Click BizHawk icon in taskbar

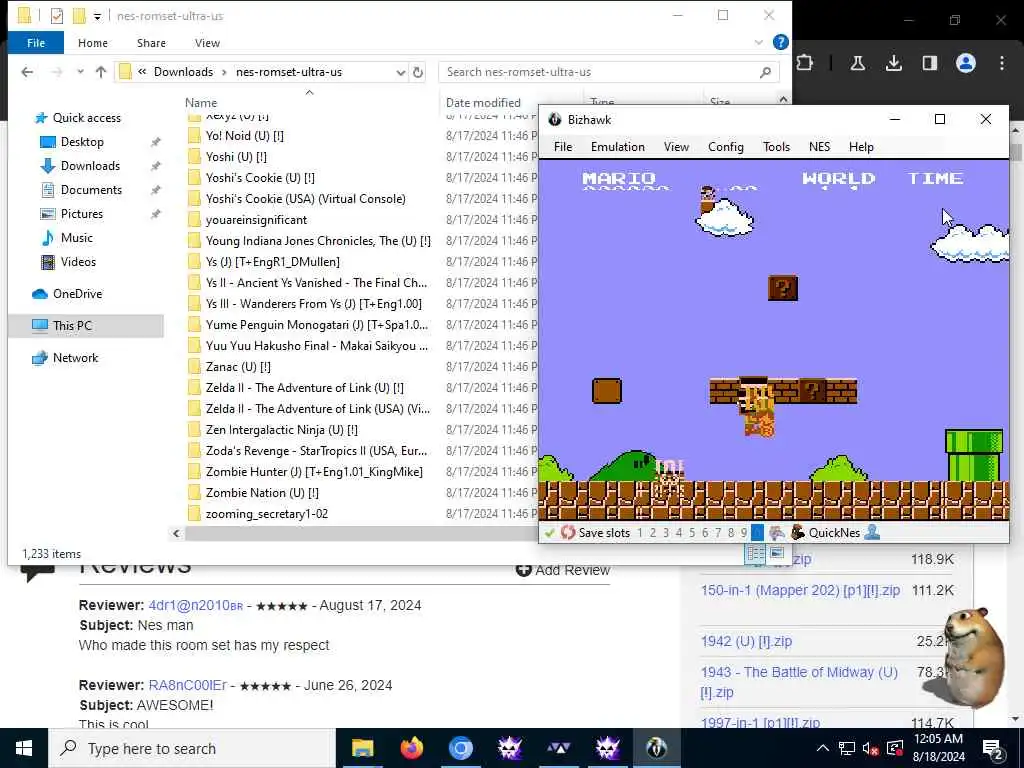coord(656,748)
